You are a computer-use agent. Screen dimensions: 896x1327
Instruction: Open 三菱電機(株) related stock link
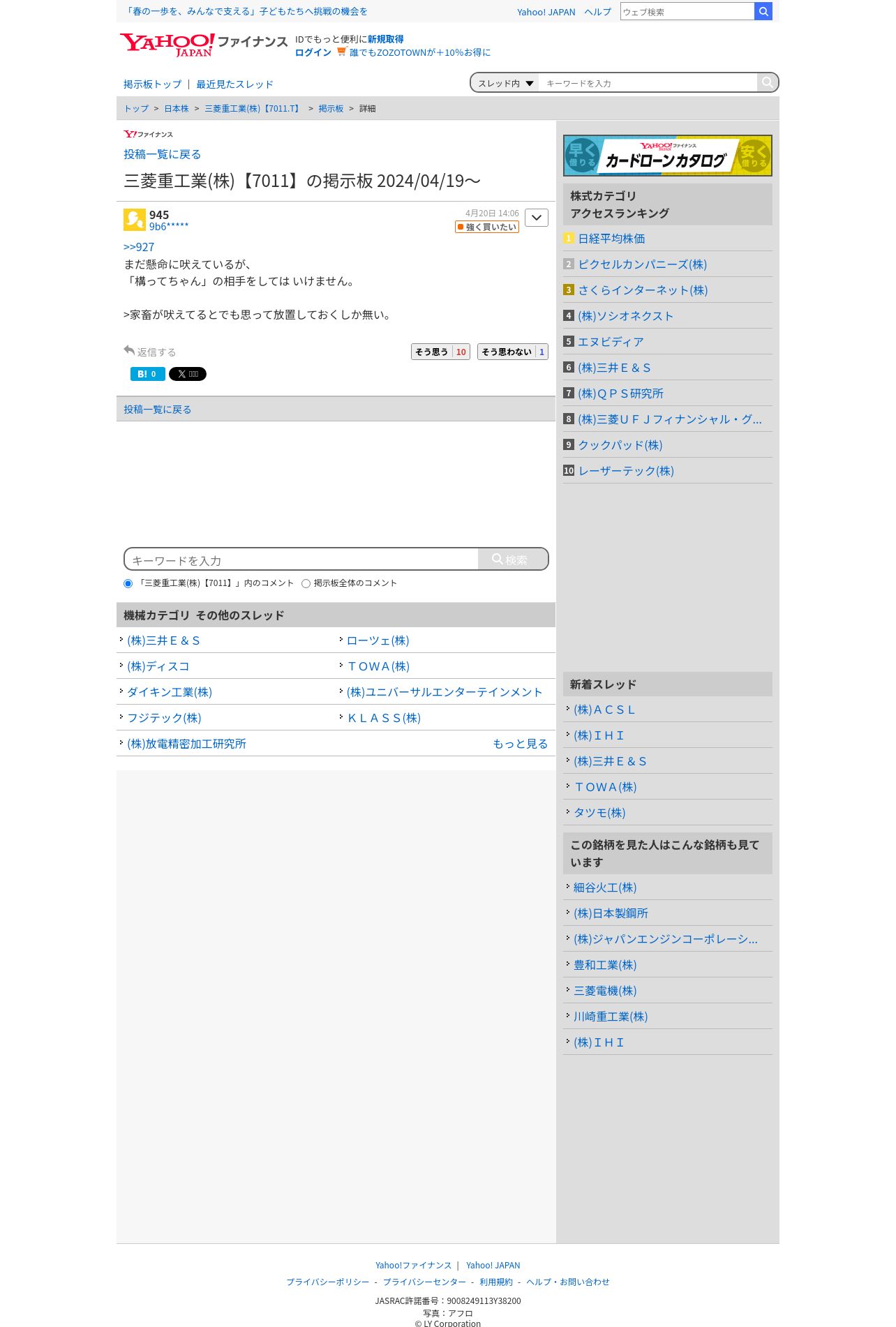pyautogui.click(x=605, y=991)
